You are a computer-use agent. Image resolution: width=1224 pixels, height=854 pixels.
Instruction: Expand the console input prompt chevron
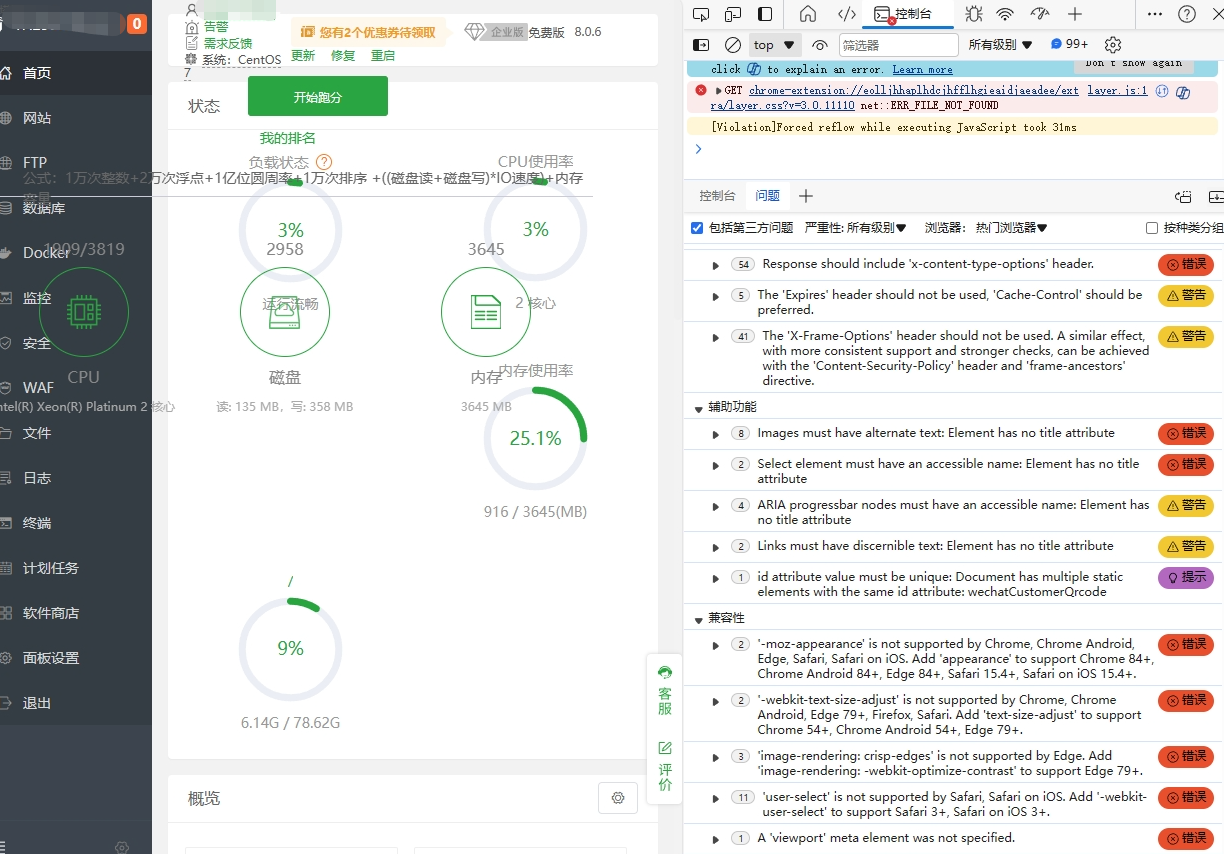tap(698, 149)
